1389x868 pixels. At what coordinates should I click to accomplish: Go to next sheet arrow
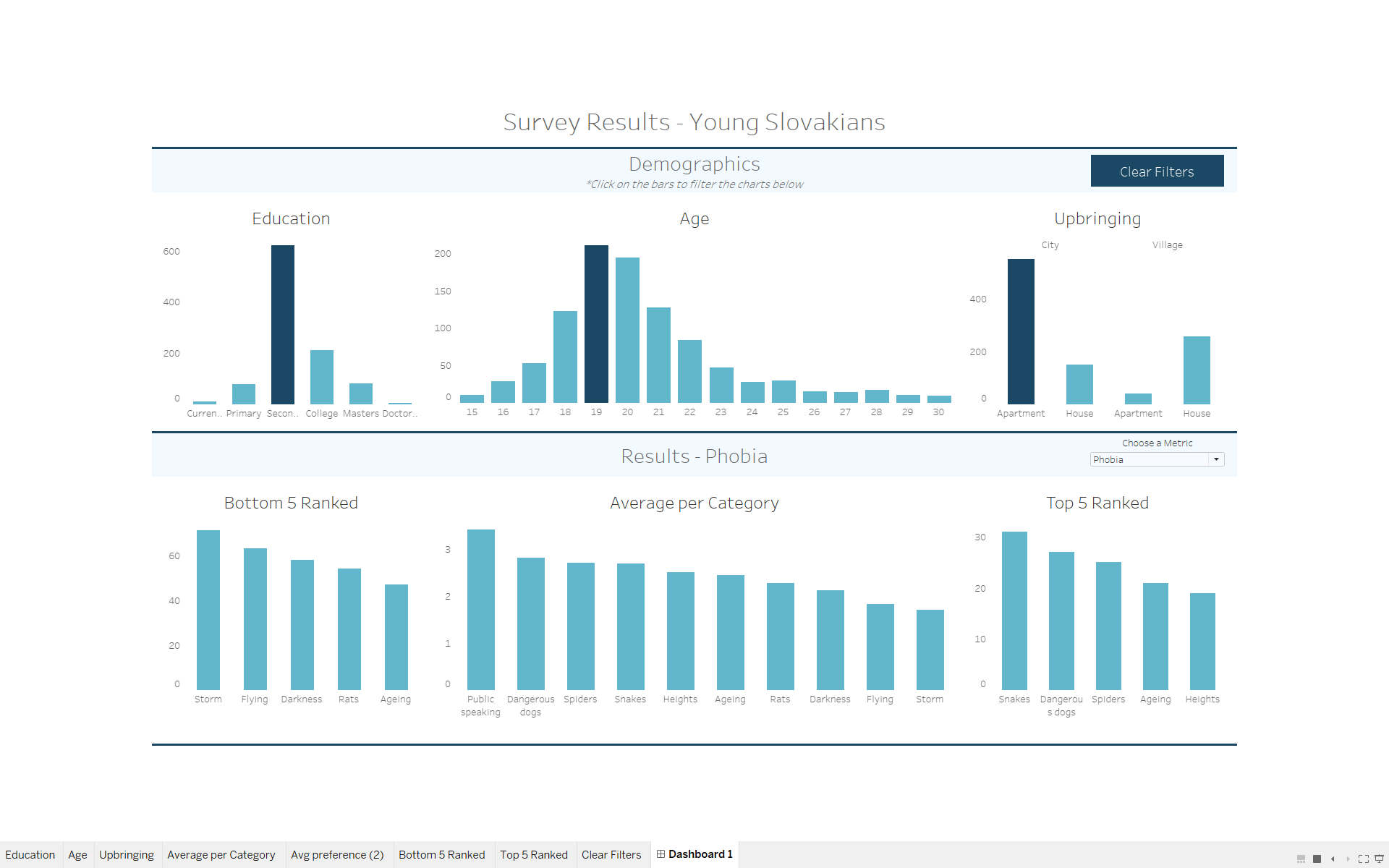click(x=1348, y=859)
